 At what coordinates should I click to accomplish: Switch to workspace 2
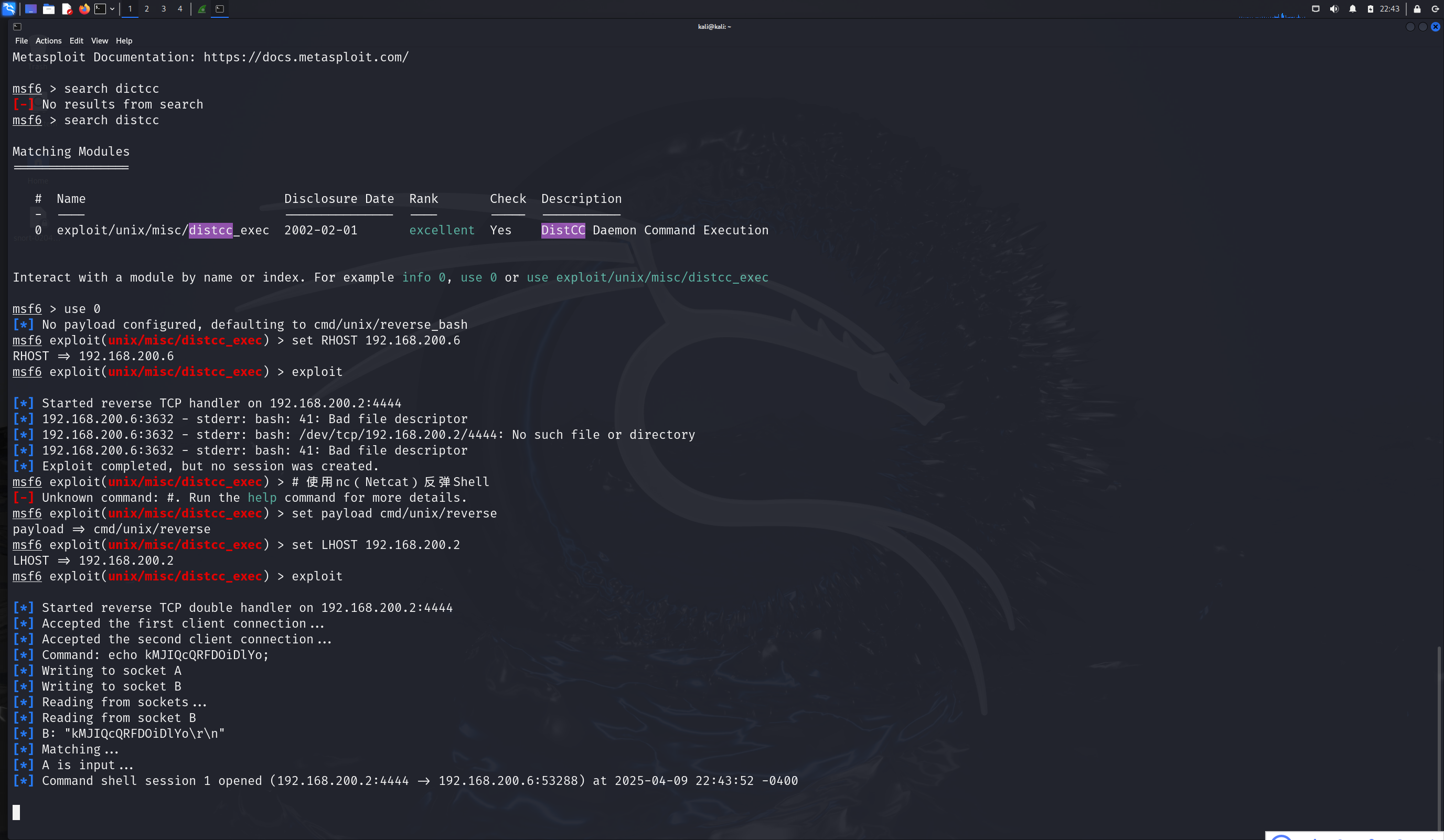click(x=147, y=8)
